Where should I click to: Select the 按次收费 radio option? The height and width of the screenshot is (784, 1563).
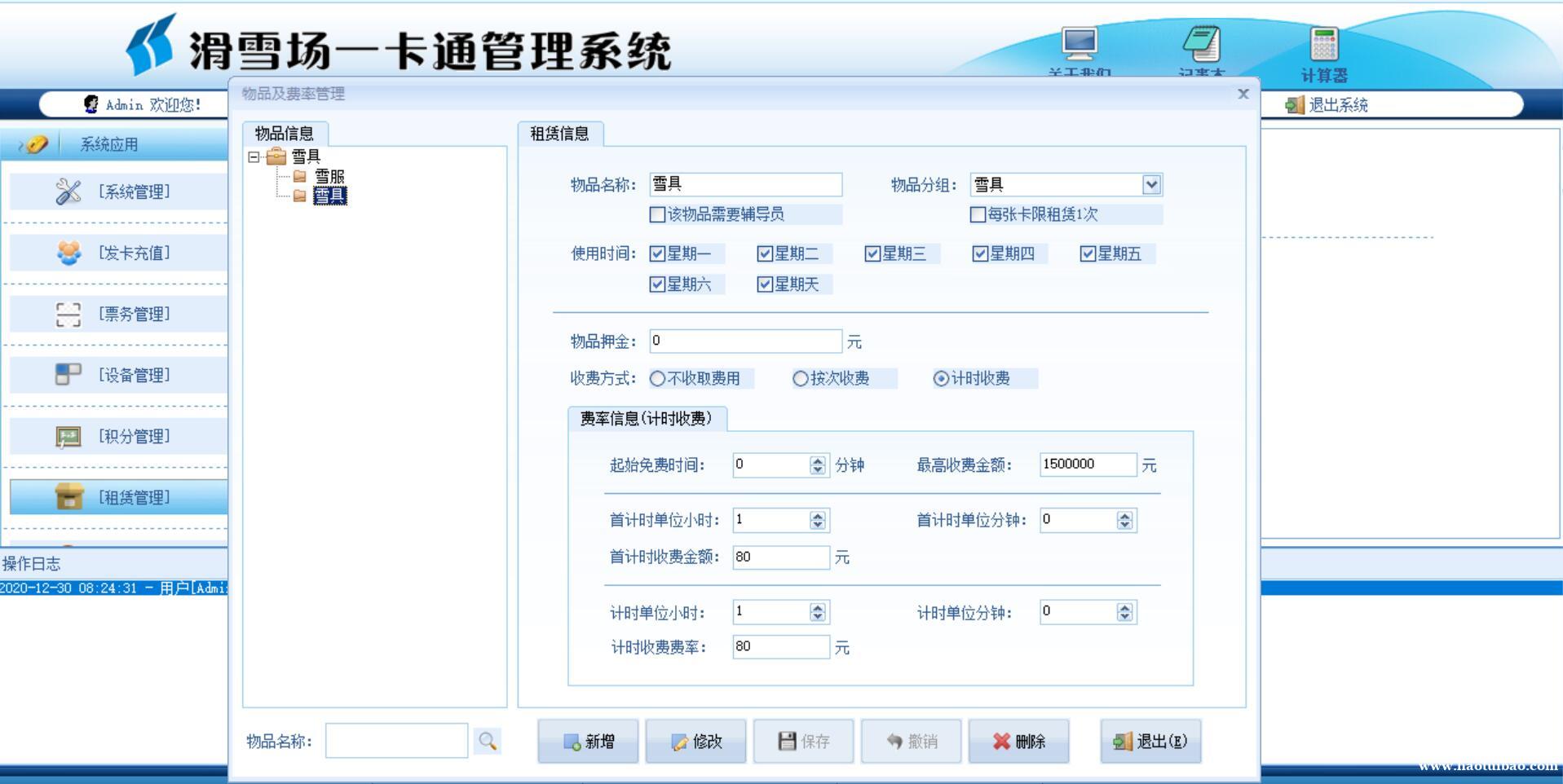[800, 378]
